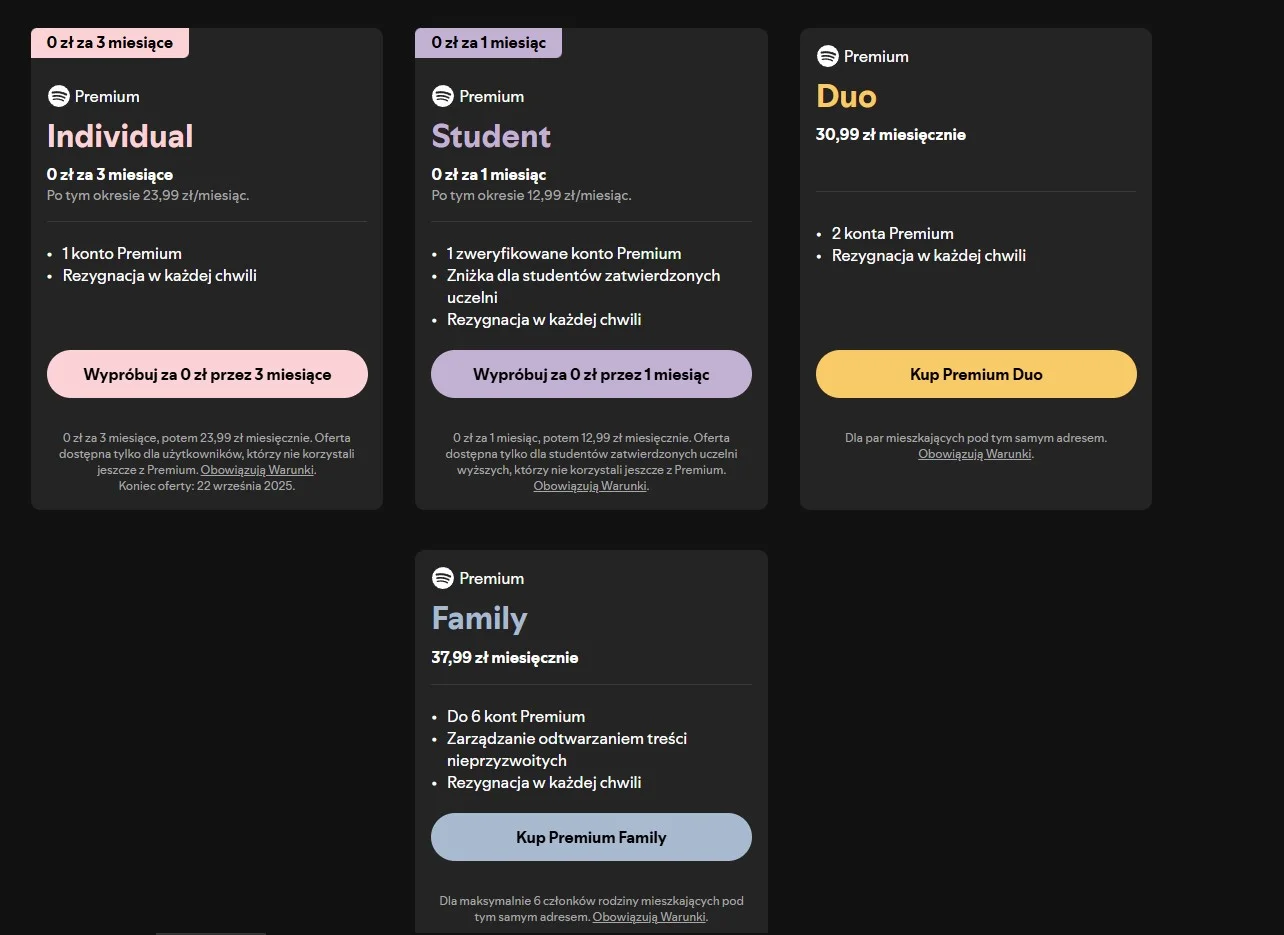Viewport: 1284px width, 935px height.
Task: Open terms link under Student plan
Action: [x=590, y=486]
